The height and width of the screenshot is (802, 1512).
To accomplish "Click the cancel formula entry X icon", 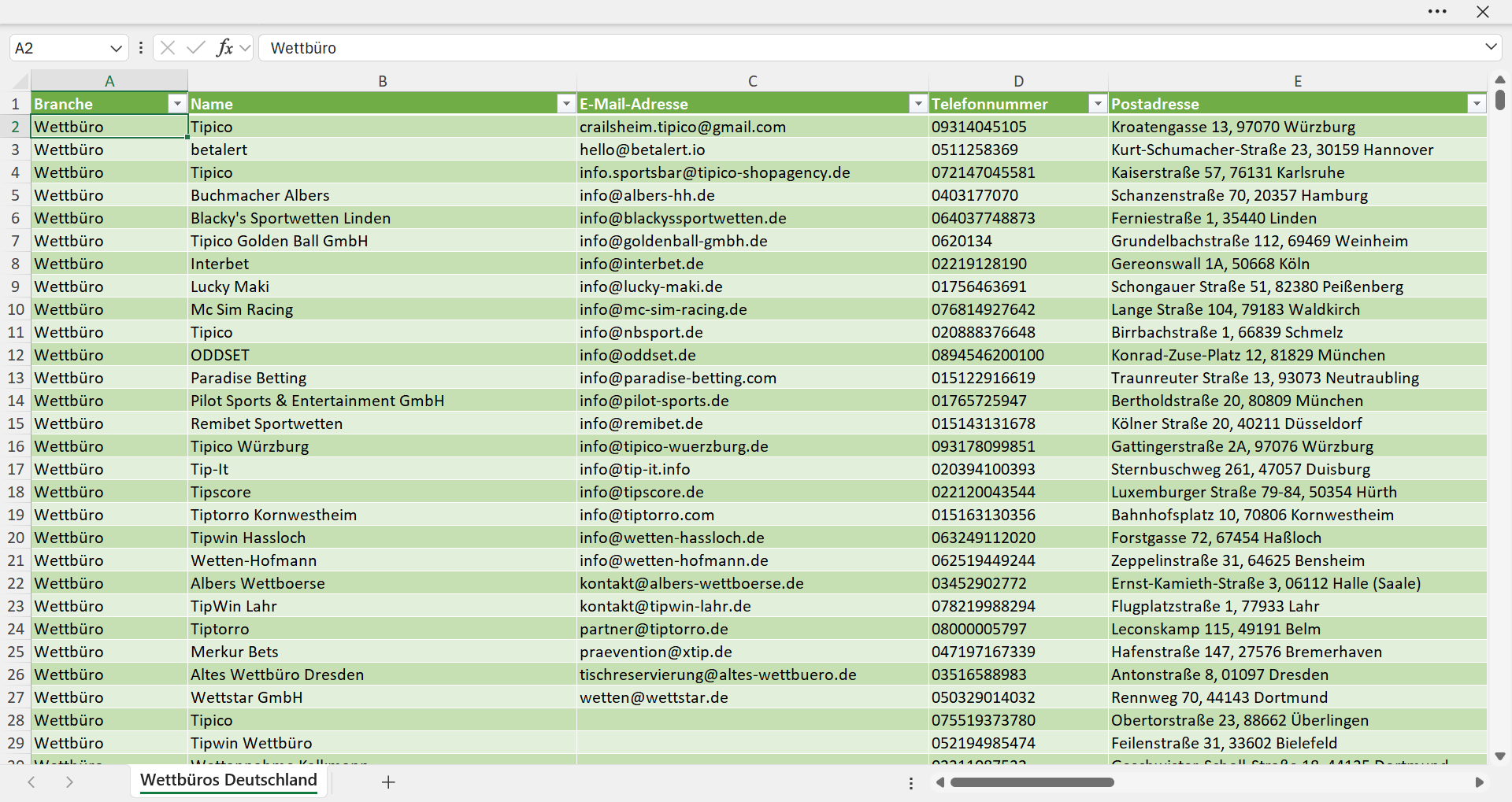I will coord(168,48).
